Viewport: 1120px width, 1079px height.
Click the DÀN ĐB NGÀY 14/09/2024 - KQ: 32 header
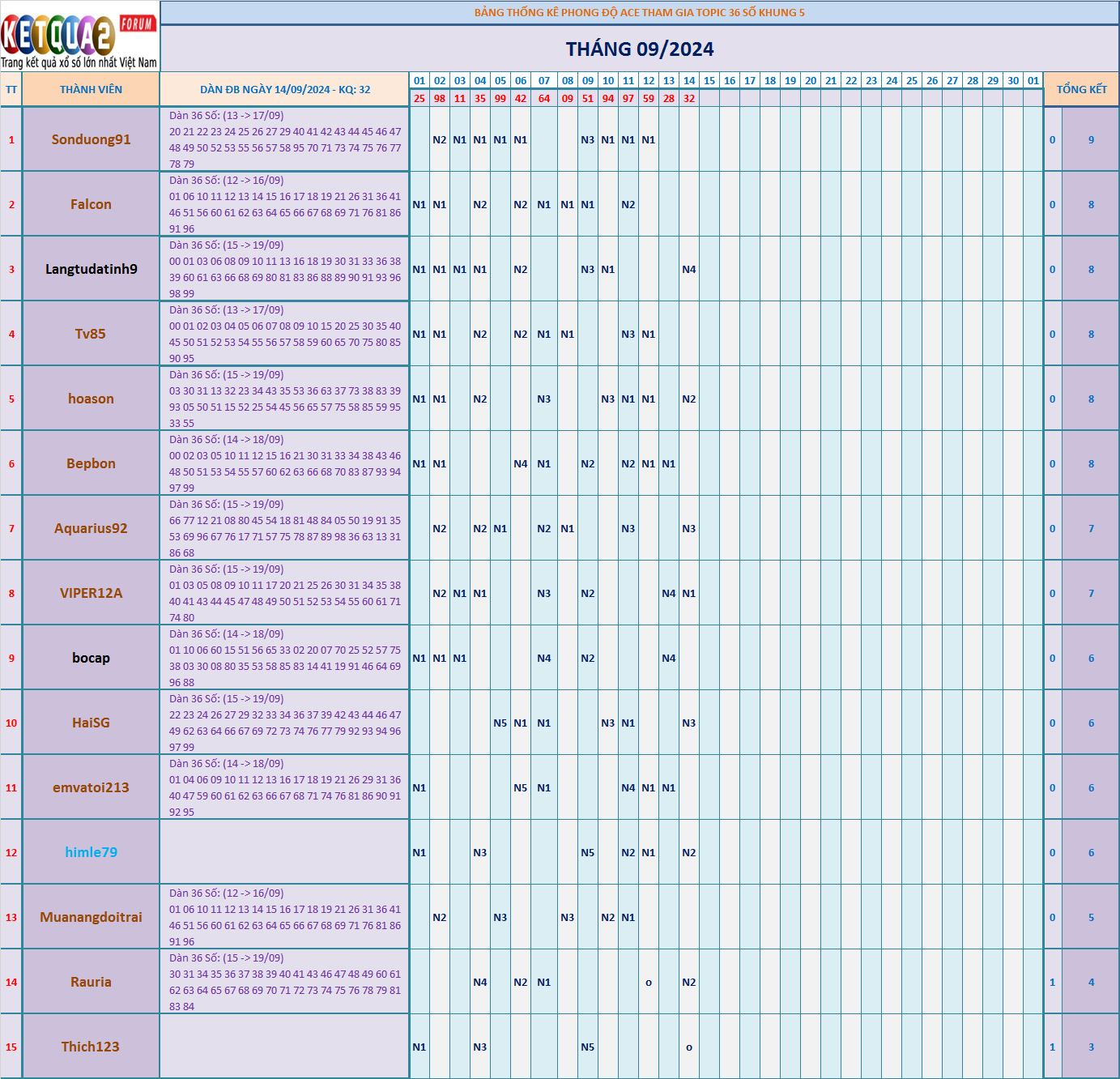tap(284, 89)
